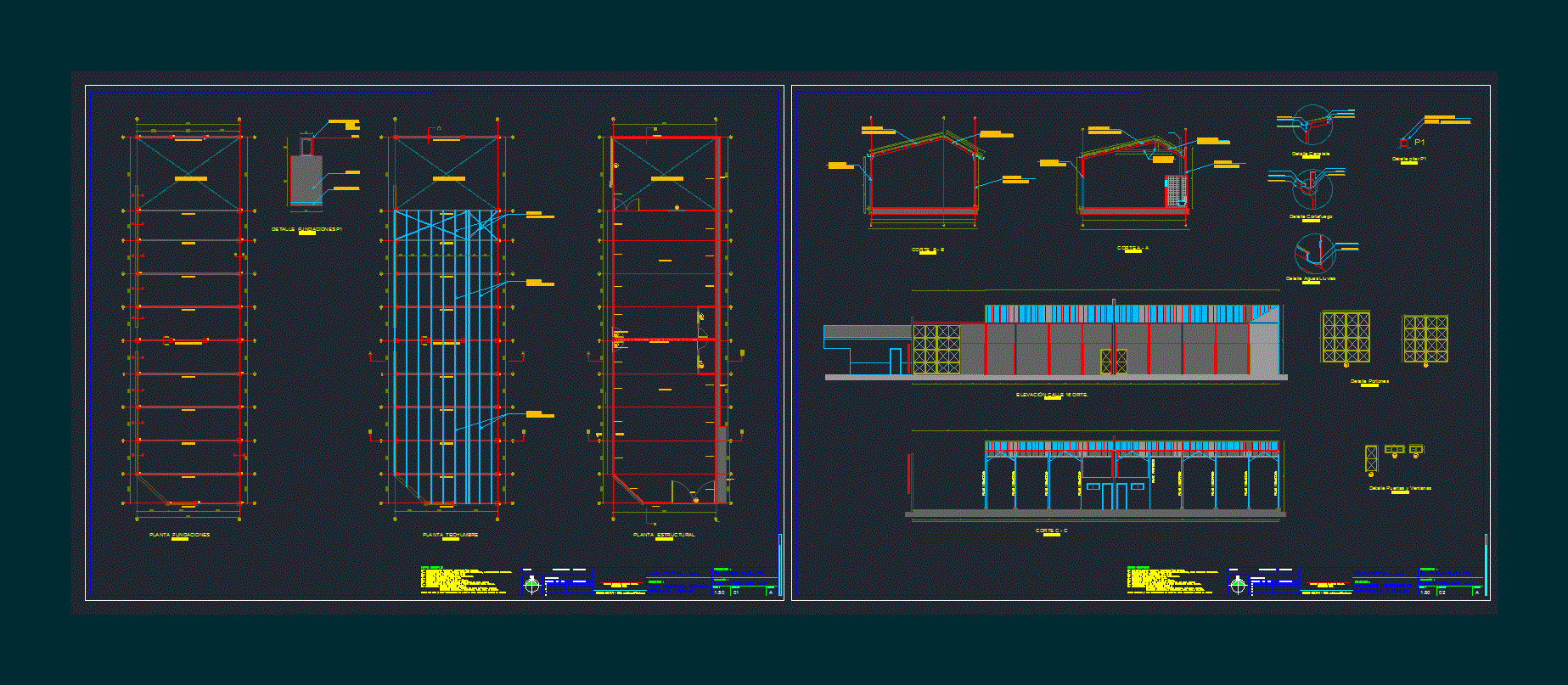Select the 'Detalle Cortafuego' label
The image size is (1568, 685).
(1311, 216)
